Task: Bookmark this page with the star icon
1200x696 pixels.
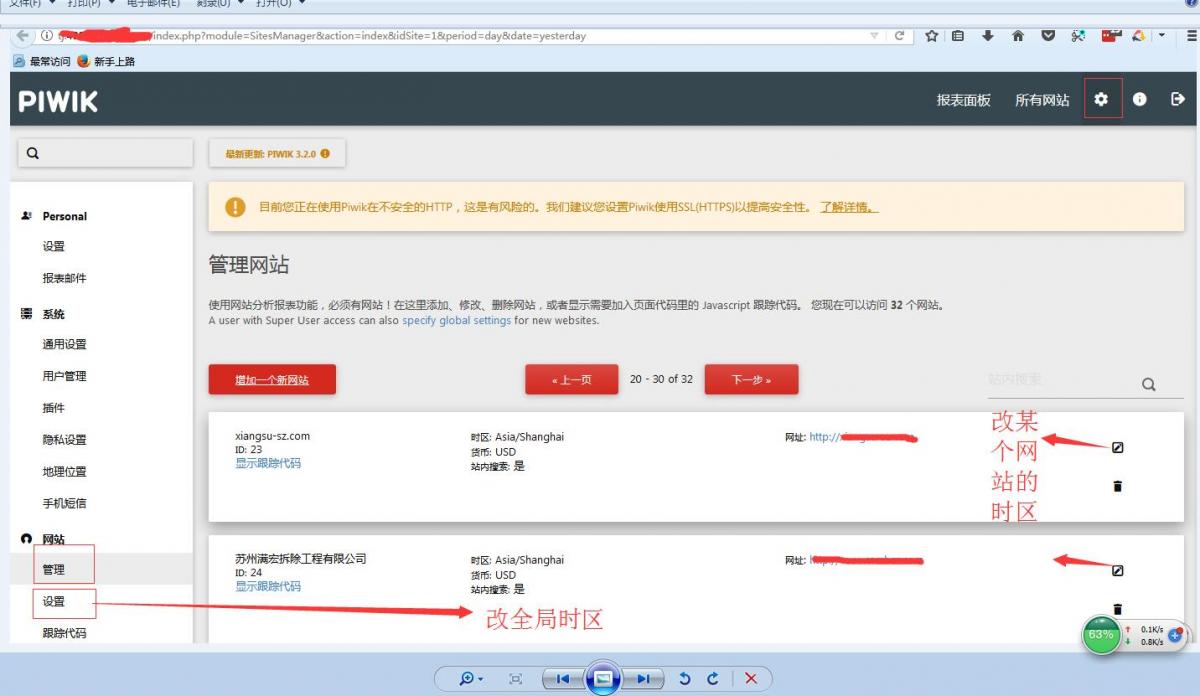Action: tap(931, 36)
